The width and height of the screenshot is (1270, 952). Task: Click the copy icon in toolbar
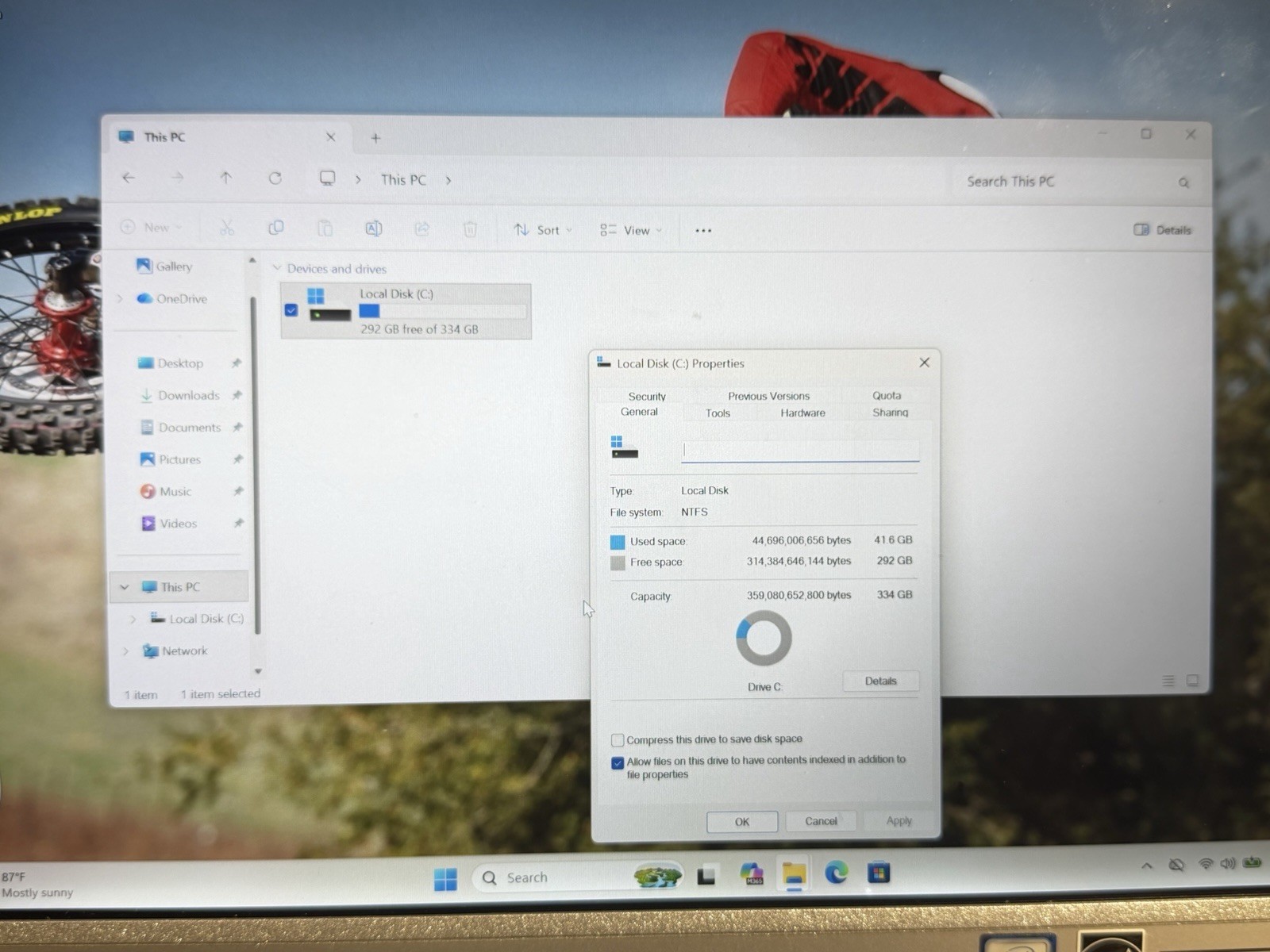click(276, 228)
